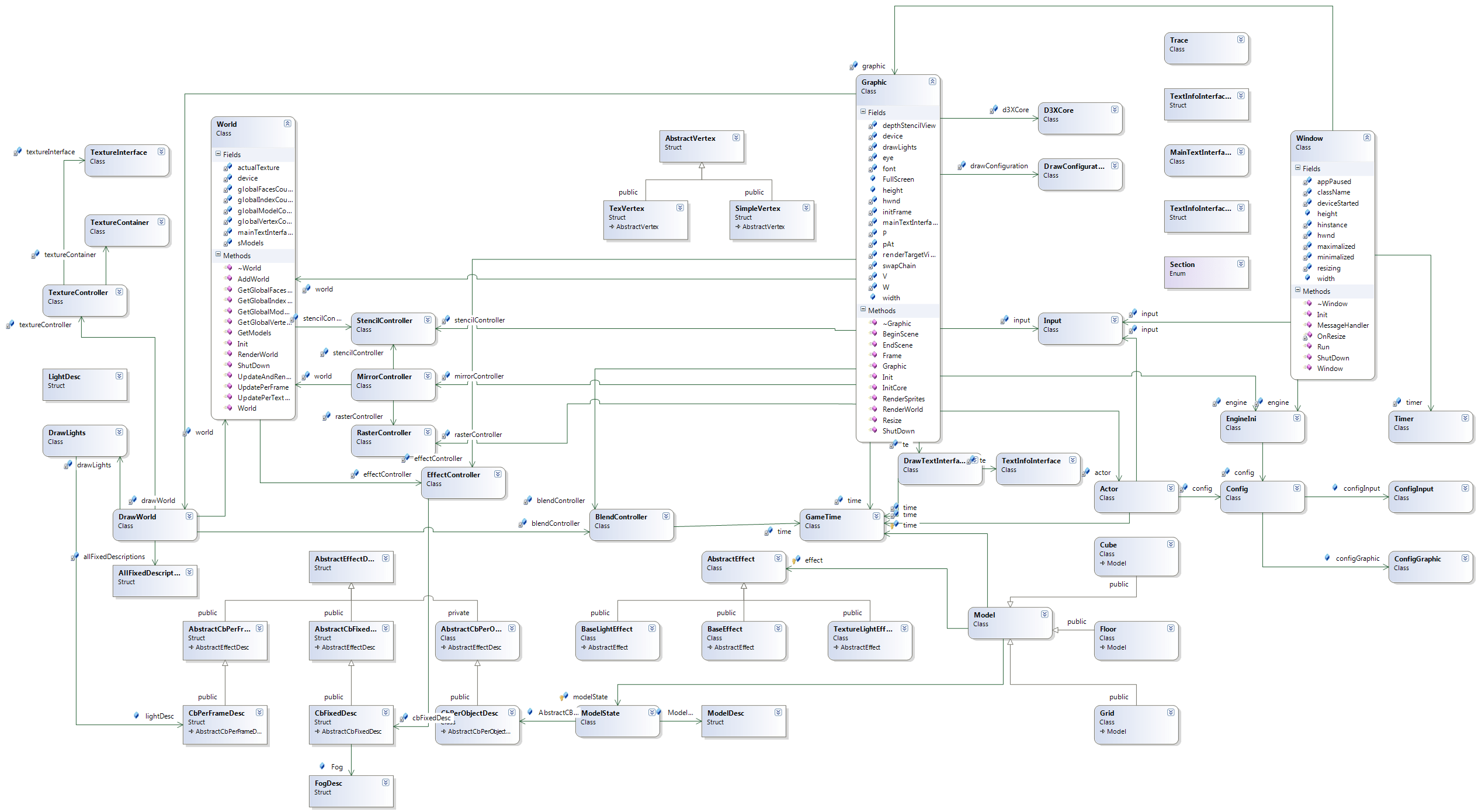The width and height of the screenshot is (1478, 812).
Task: Click the field icon beside depthStencilView in Graphic
Action: pyautogui.click(x=872, y=126)
